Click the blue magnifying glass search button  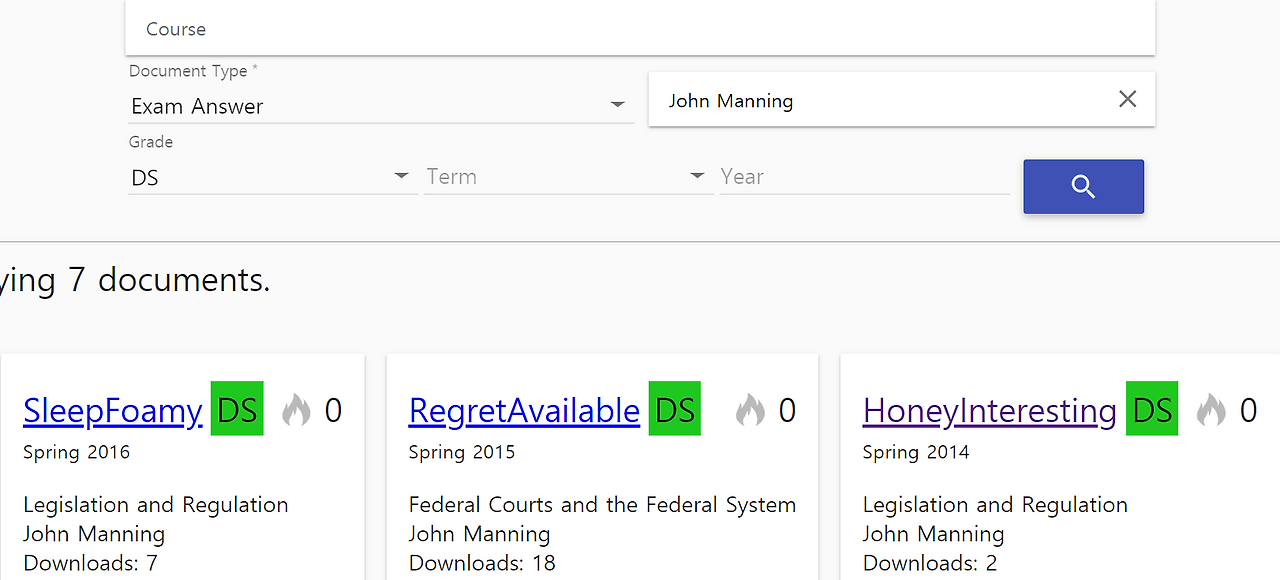coord(1083,187)
